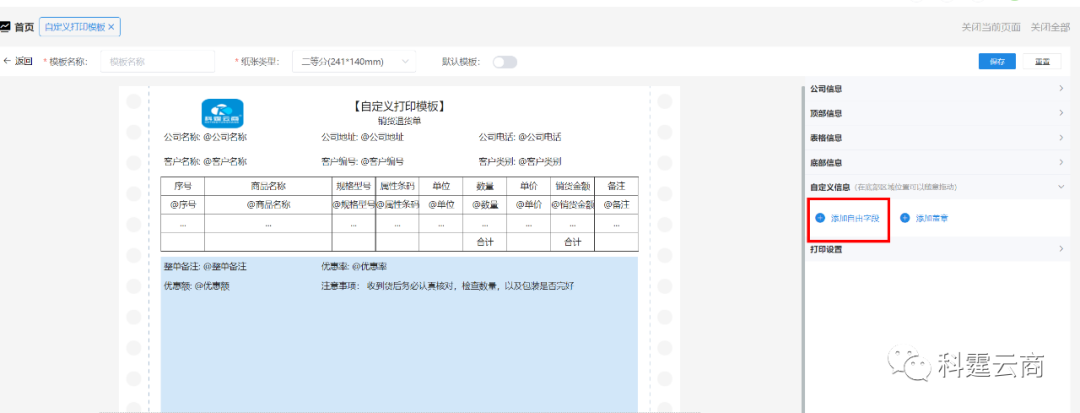Select the 公司地址: @公司地址 field
The height and width of the screenshot is (413, 1080).
click(x=362, y=137)
